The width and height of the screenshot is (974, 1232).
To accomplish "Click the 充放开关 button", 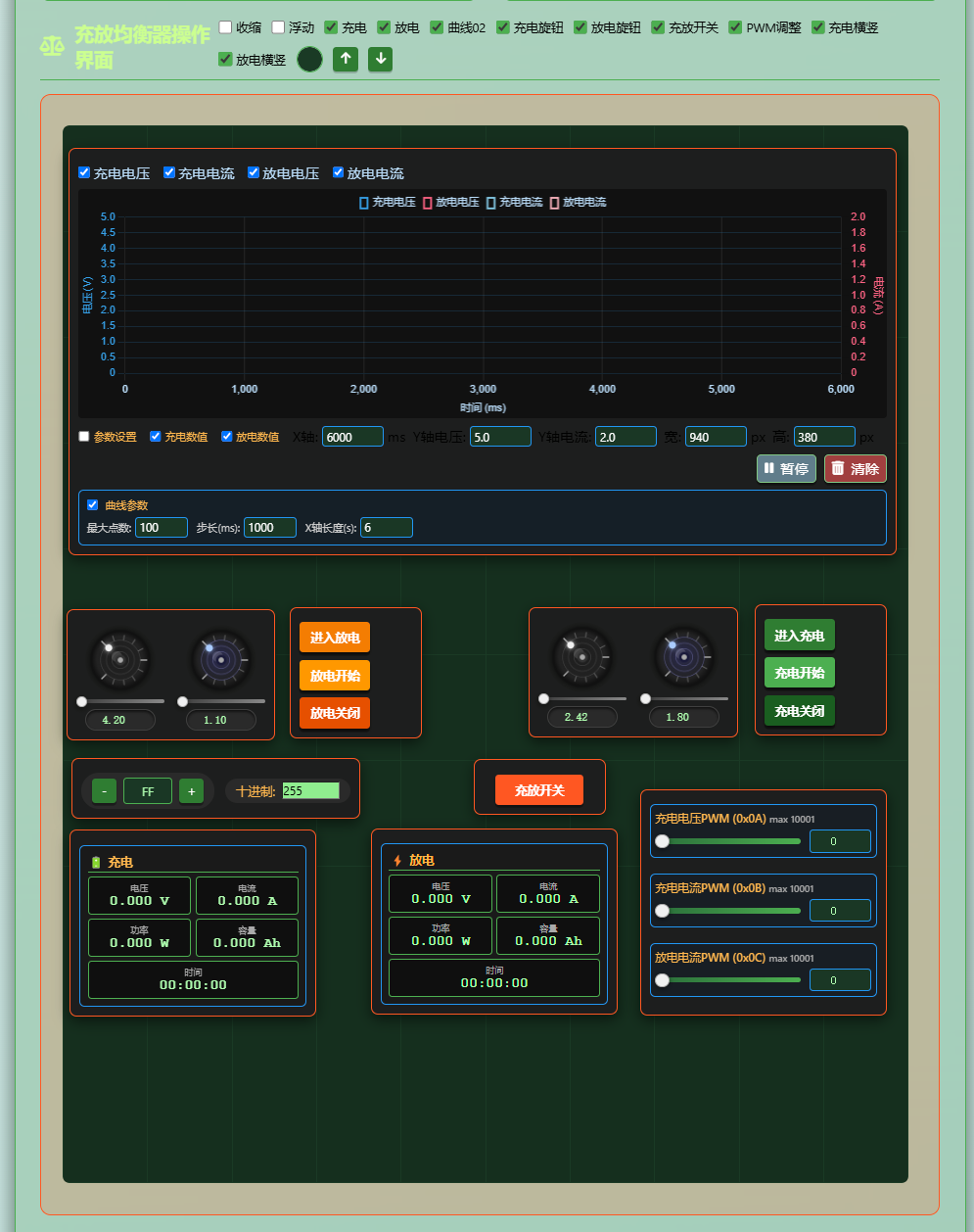I will [539, 789].
